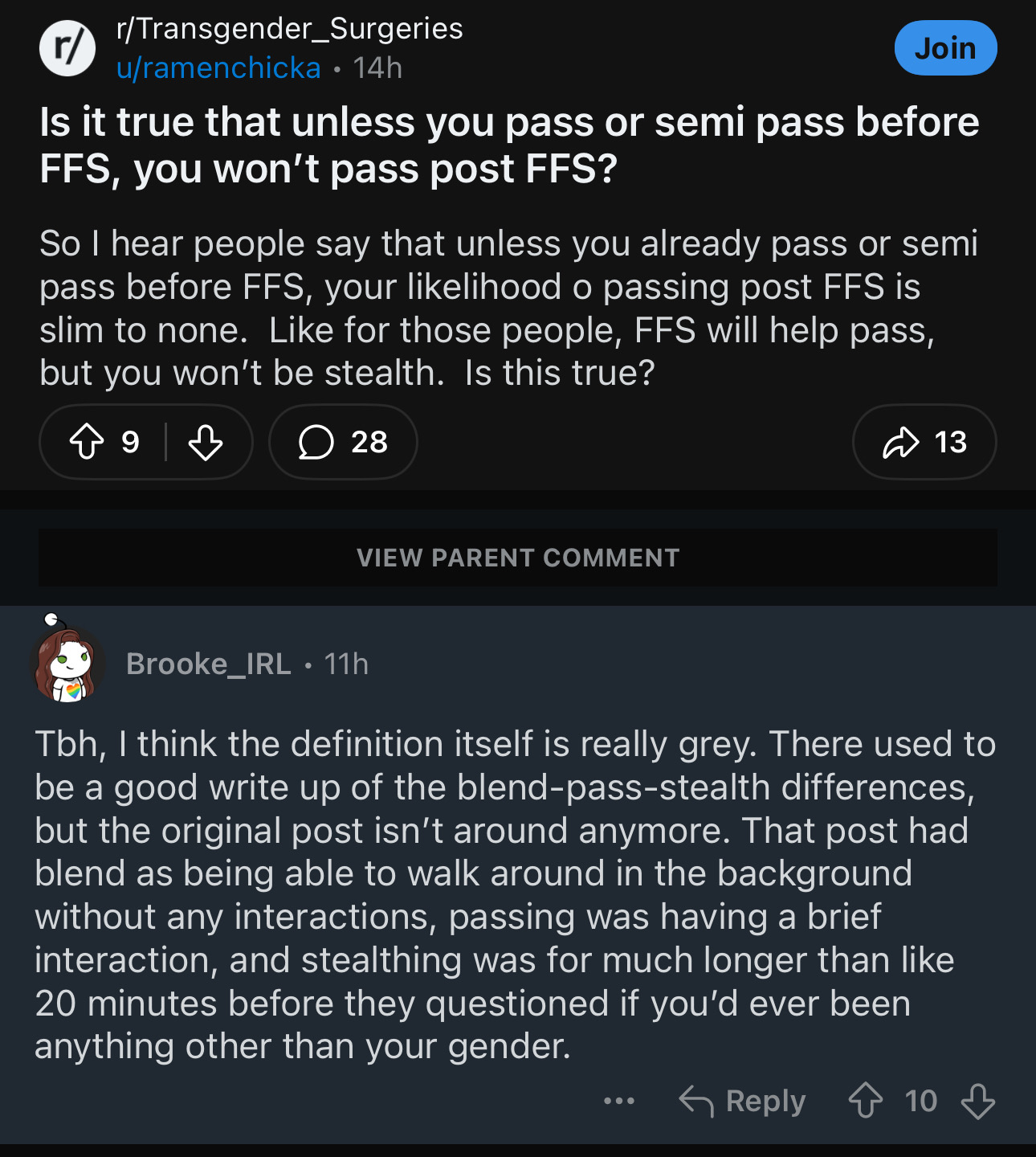Screen dimensions: 1036x1157
Task: Click the share count 13
Action: 951,442
